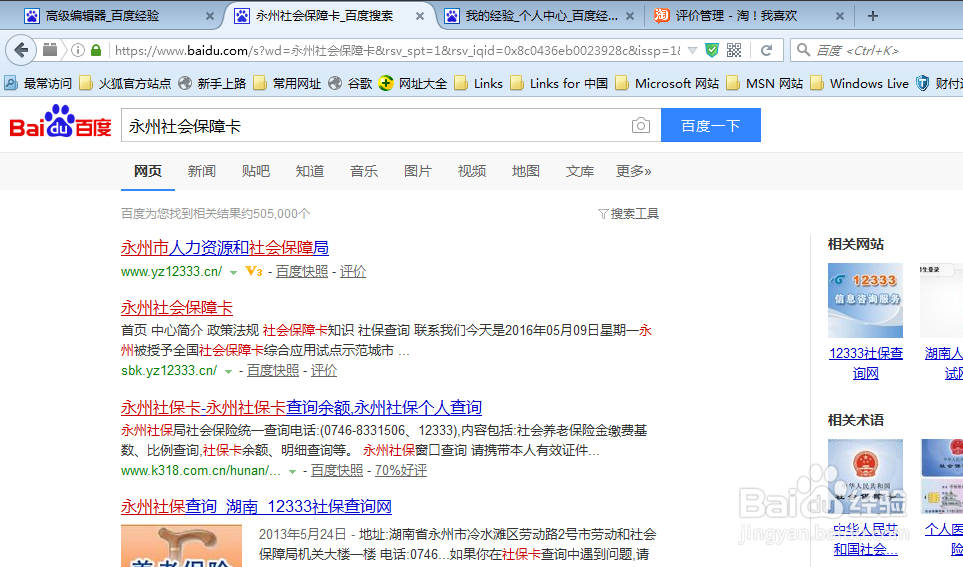Open 百度快照 for www.yz12333.cn
This screenshot has width=963, height=567.
(302, 271)
